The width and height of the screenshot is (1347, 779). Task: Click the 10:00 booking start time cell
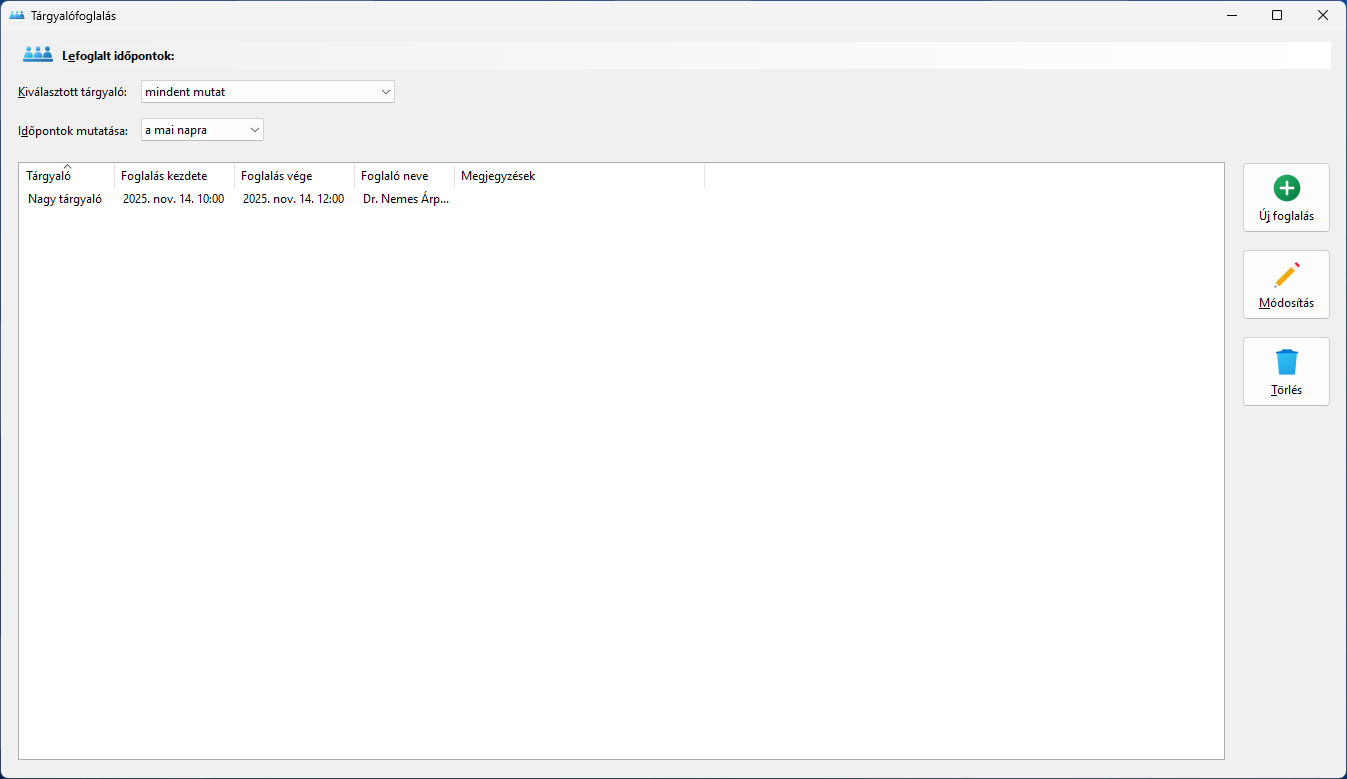(x=173, y=199)
